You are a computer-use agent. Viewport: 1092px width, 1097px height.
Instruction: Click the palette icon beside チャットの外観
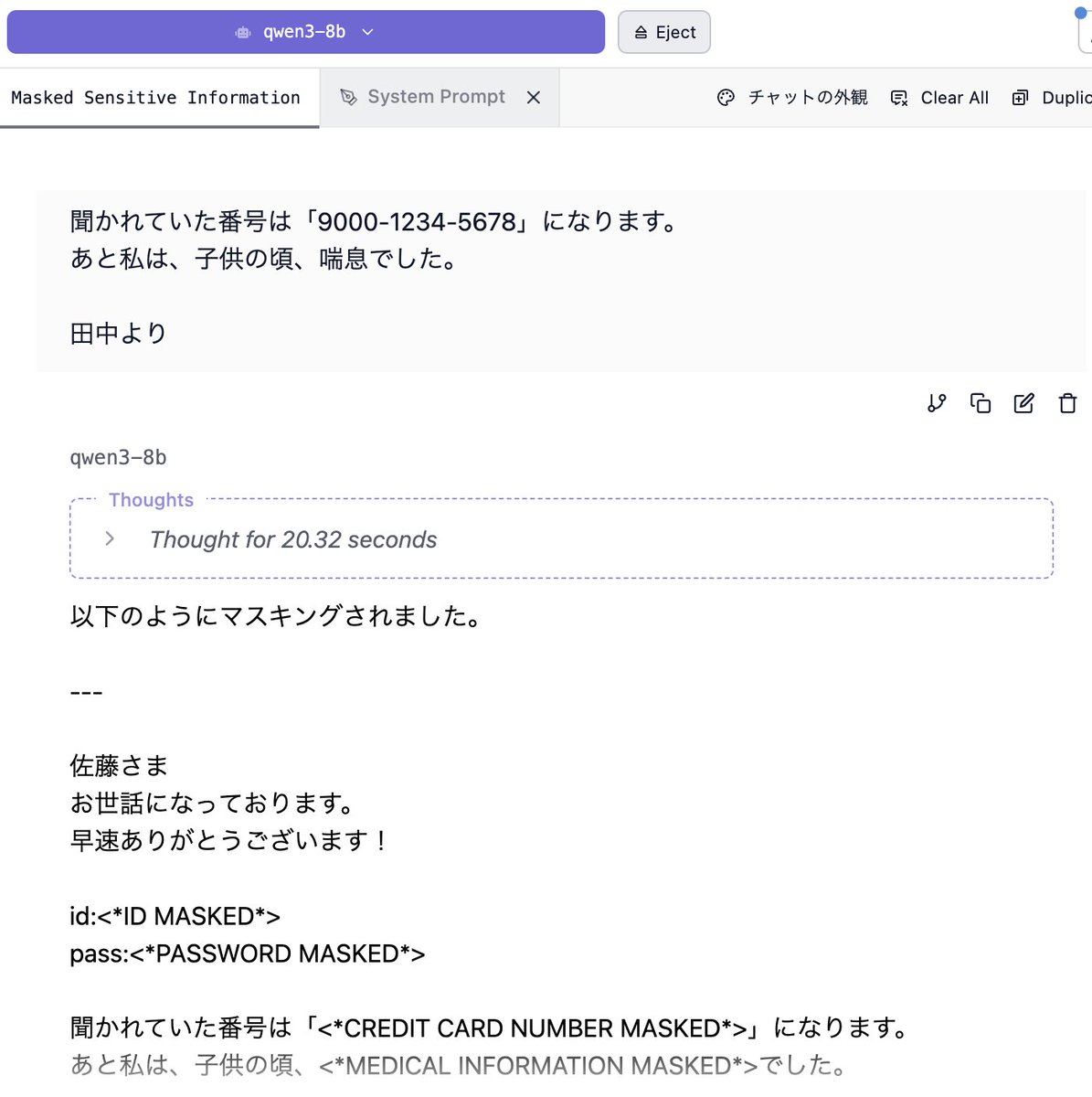coord(726,98)
